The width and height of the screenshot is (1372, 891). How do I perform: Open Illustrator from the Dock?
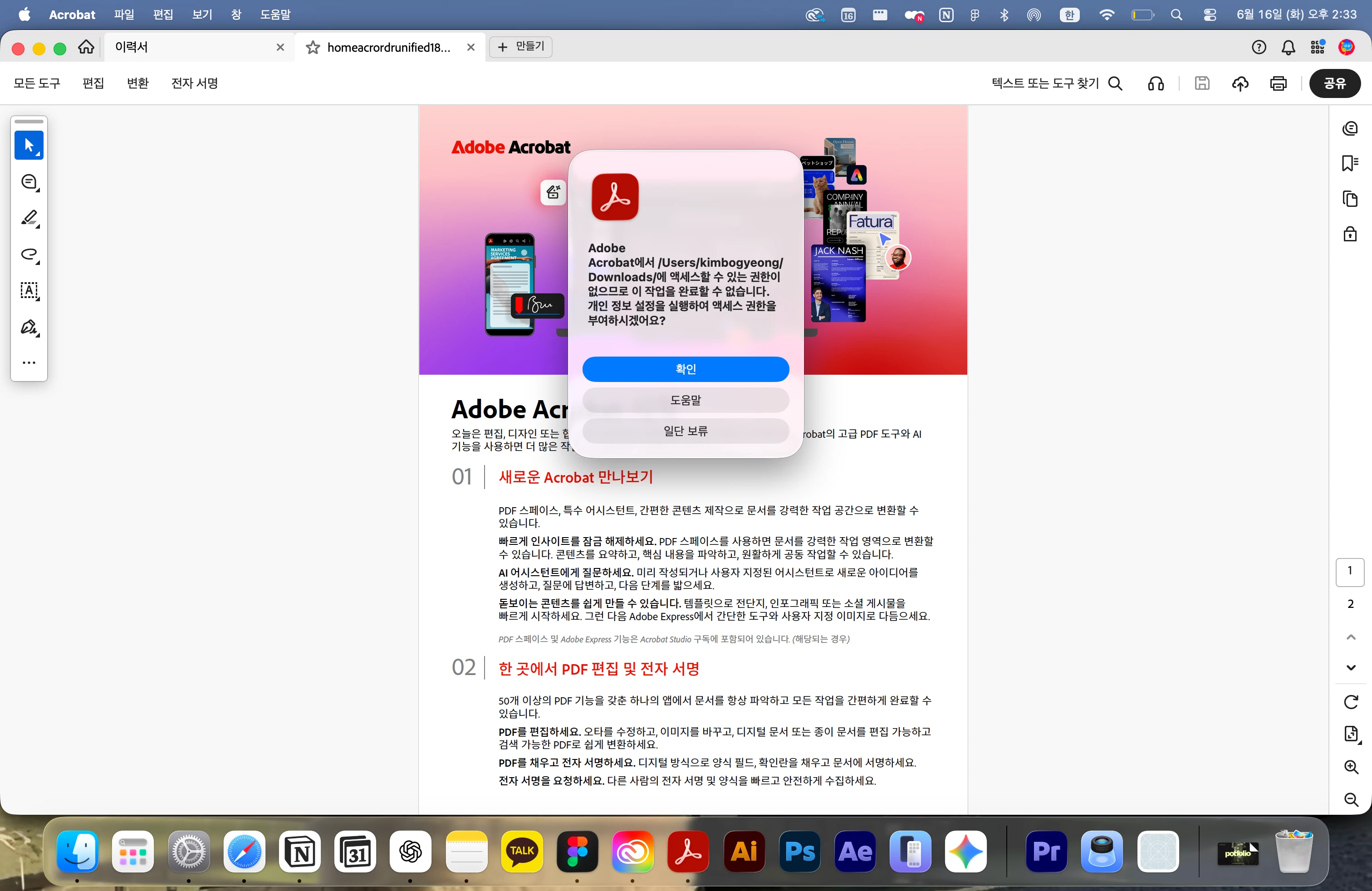tap(744, 851)
